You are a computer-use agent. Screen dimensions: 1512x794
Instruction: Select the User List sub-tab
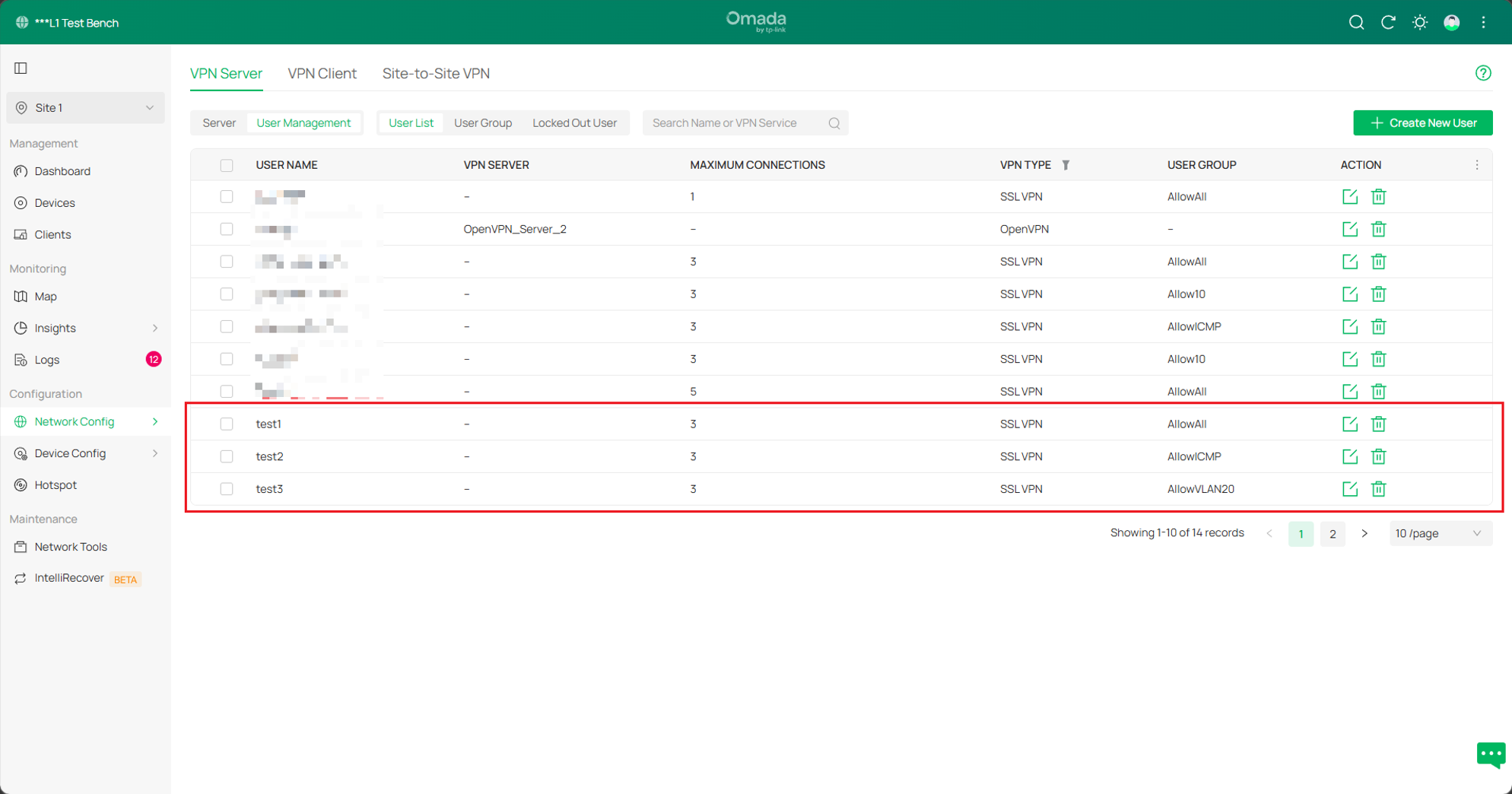coord(411,123)
